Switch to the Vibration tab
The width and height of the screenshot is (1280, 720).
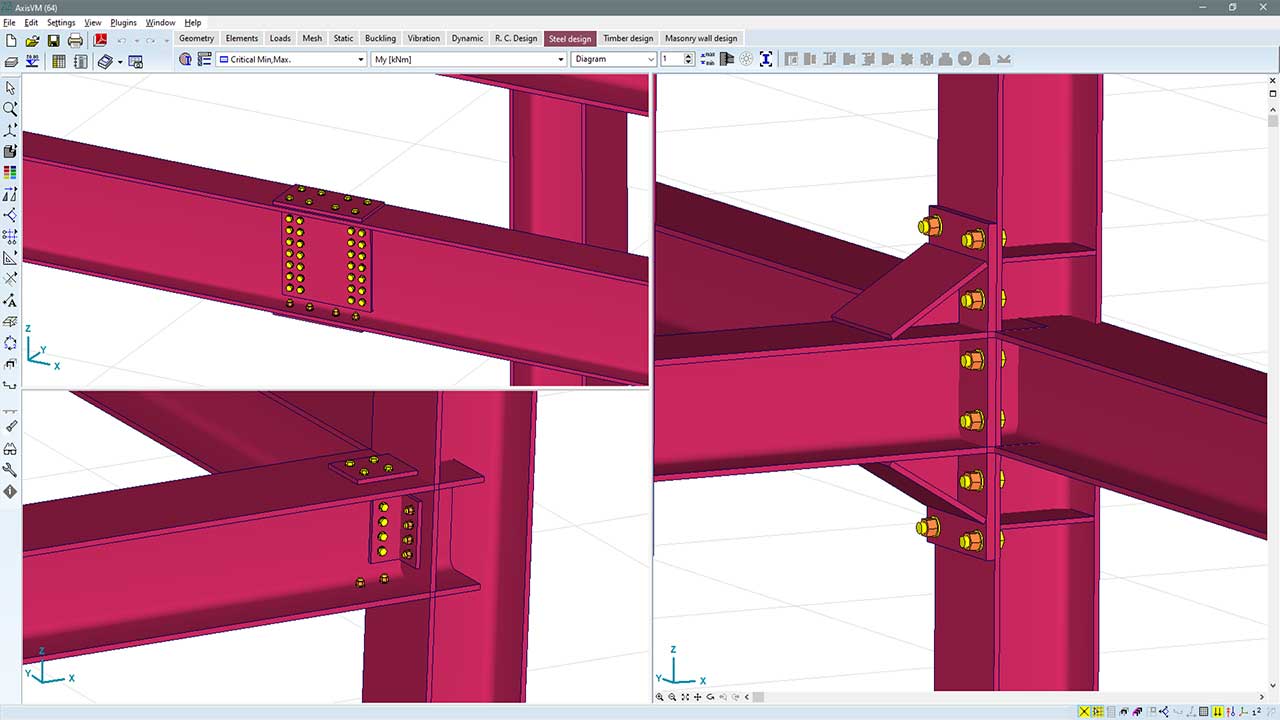424,38
